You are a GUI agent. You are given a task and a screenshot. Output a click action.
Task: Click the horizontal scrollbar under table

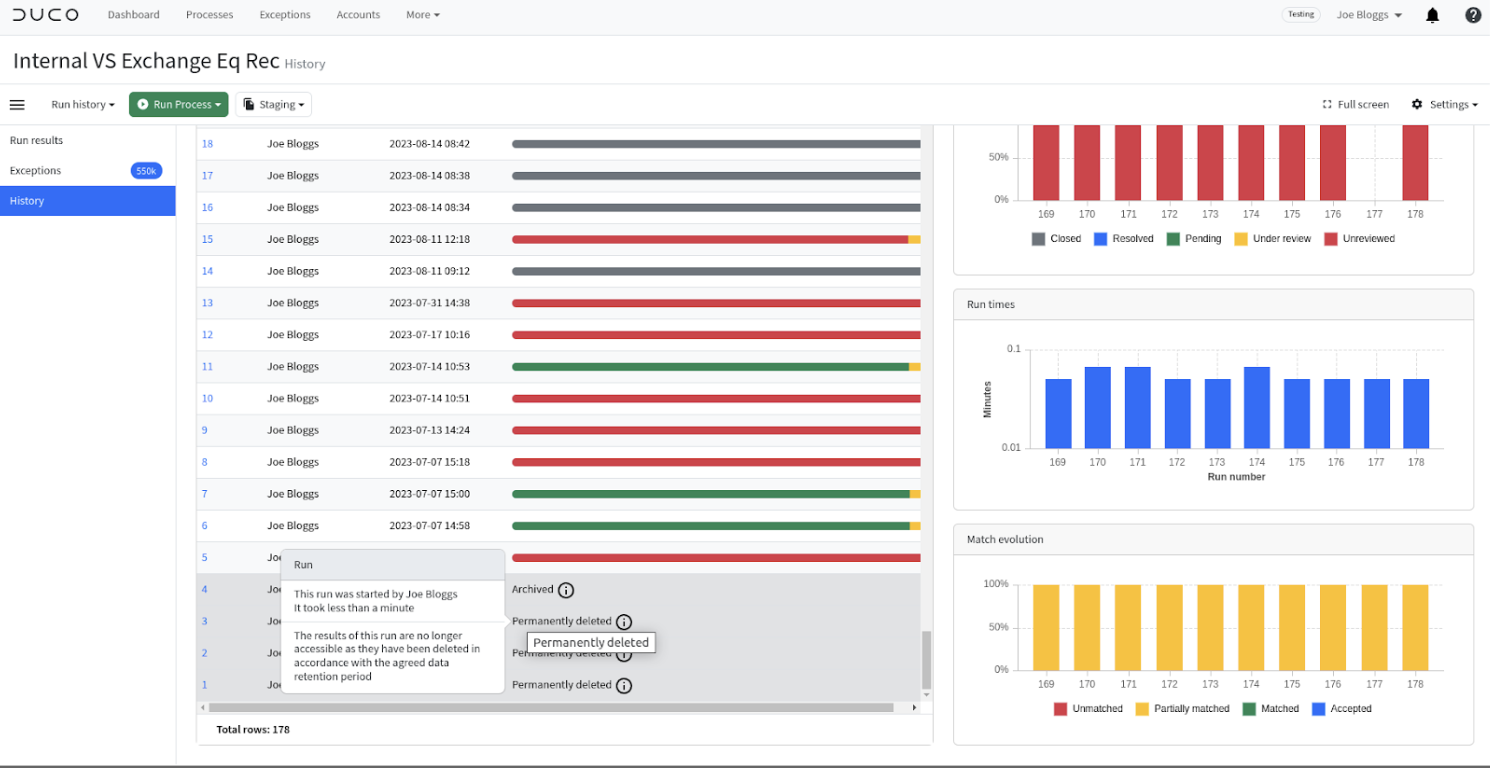[x=550, y=707]
